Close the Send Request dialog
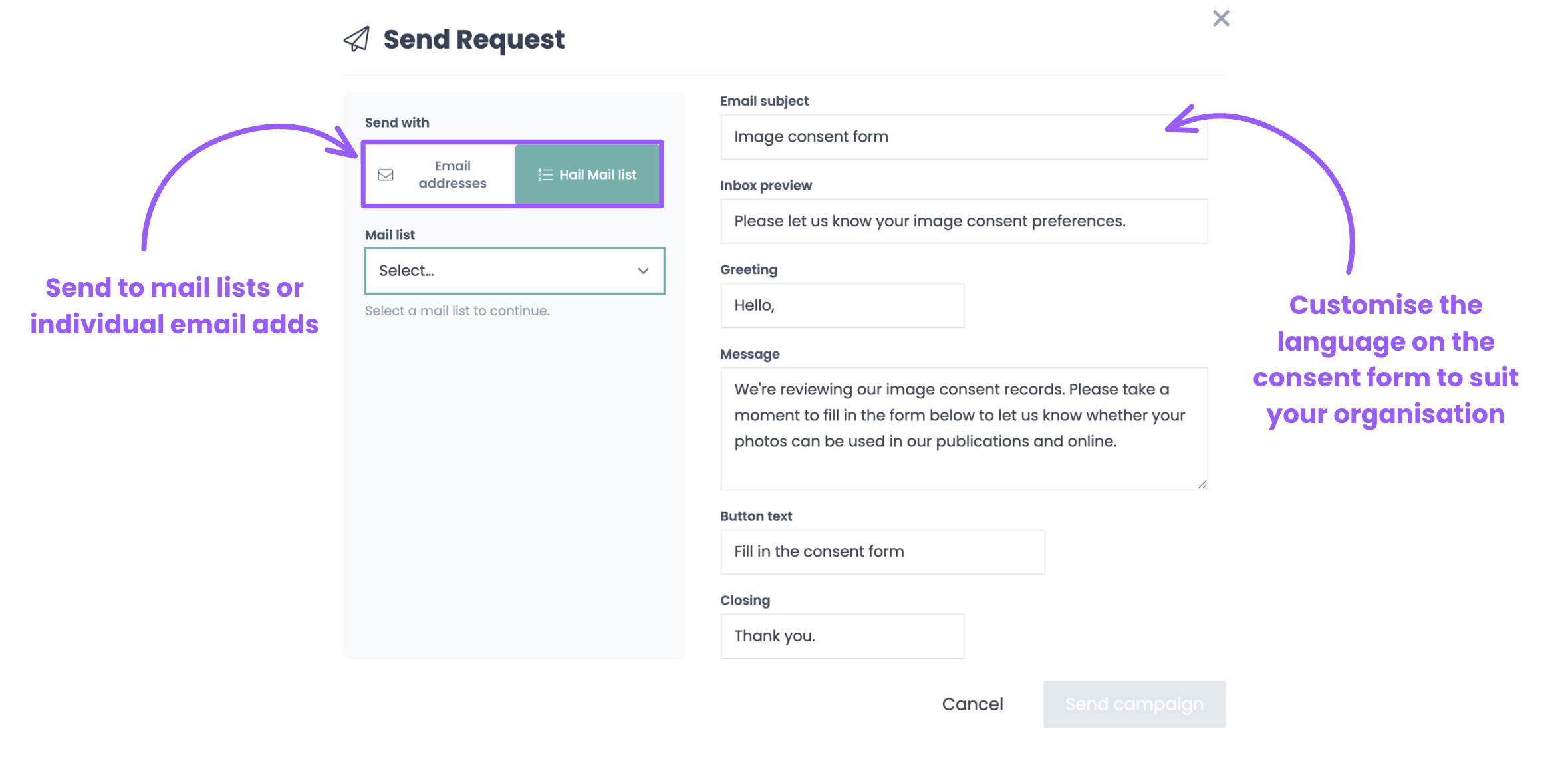 coord(1221,18)
